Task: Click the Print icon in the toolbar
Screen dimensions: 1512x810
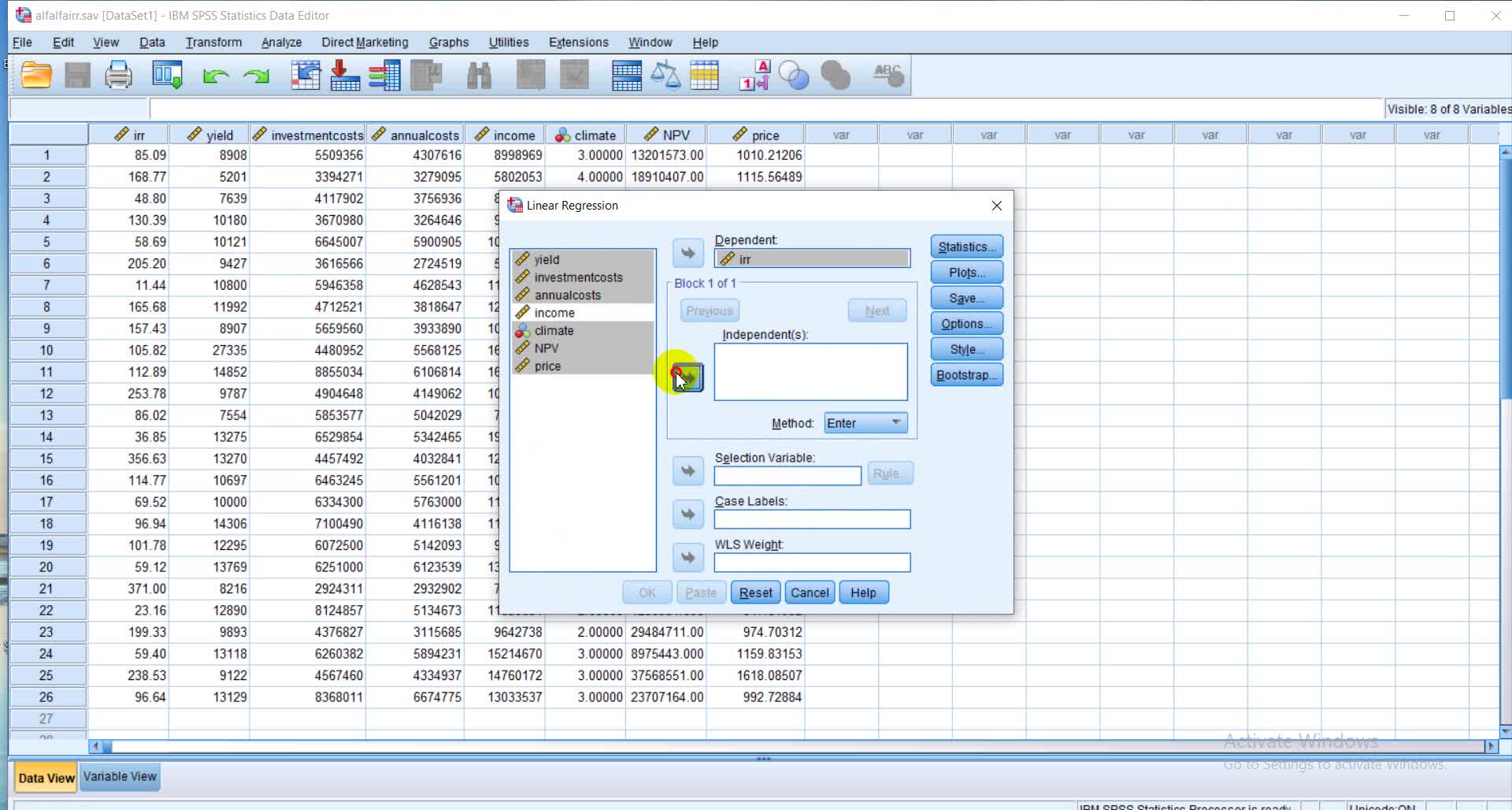Action: [119, 76]
